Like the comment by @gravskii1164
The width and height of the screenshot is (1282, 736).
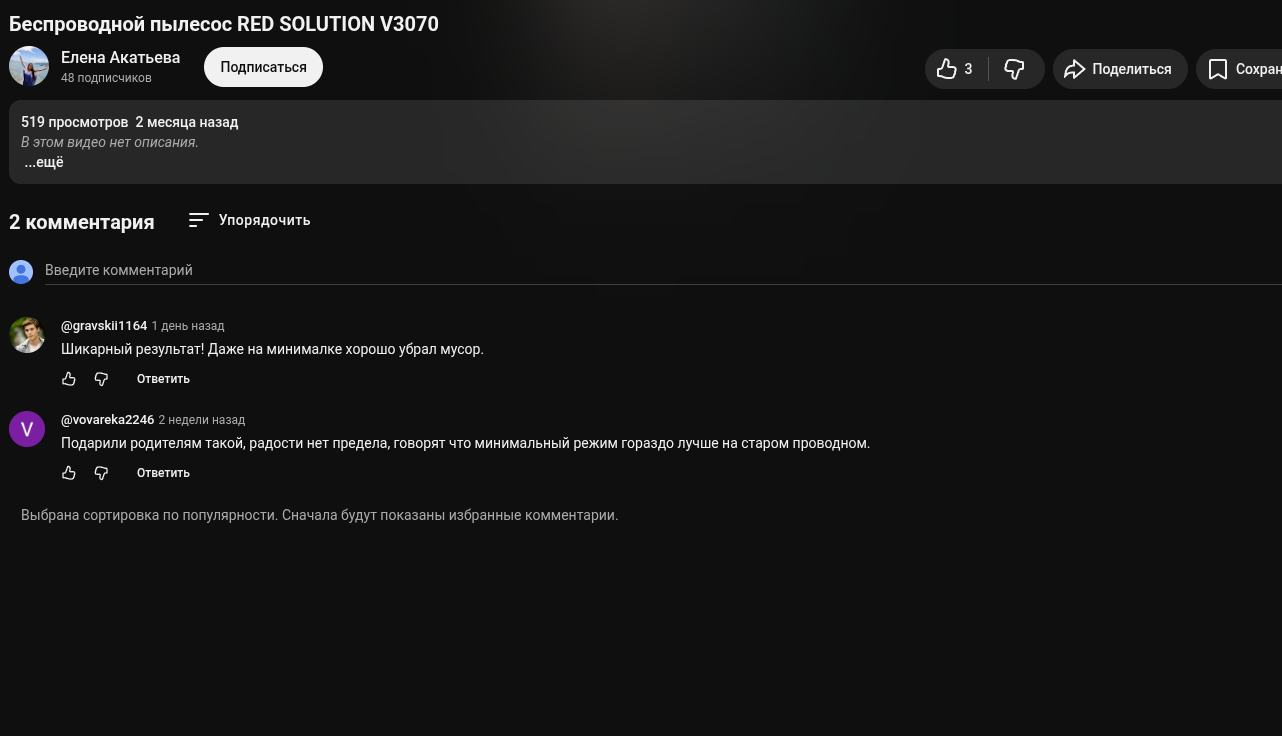pos(69,379)
